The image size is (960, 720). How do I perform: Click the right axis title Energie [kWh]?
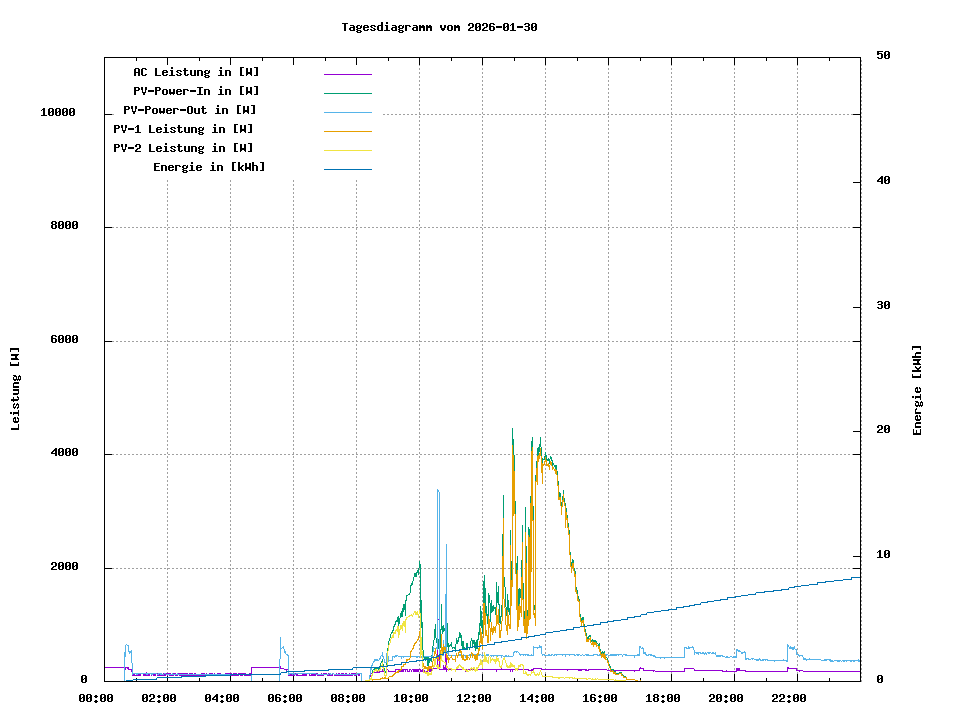click(x=917, y=390)
